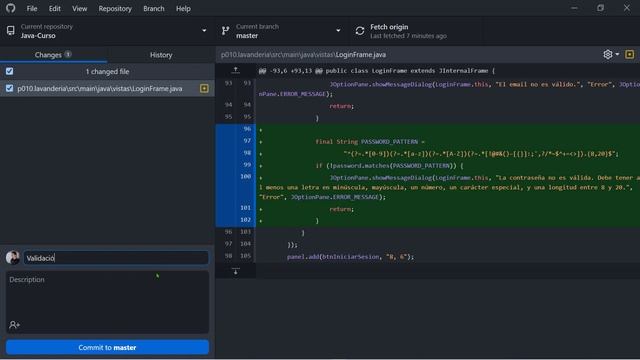Click the fetch origin sync icon

pyautogui.click(x=360, y=31)
